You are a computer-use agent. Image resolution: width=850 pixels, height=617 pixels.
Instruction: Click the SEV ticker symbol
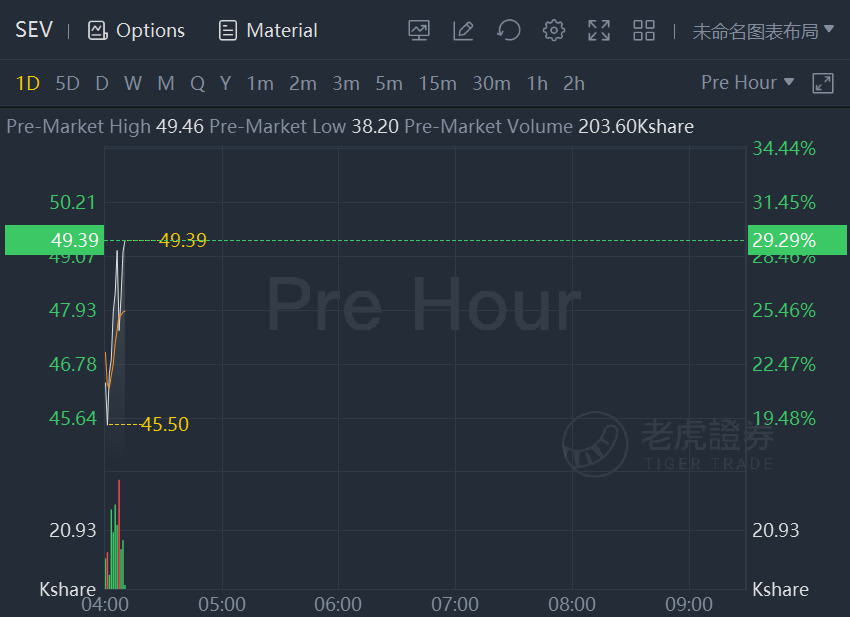click(34, 30)
